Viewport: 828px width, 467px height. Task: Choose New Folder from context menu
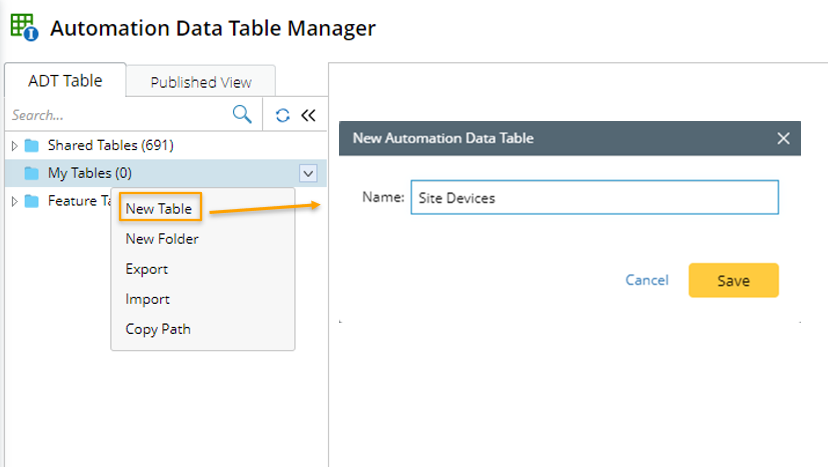(x=162, y=239)
